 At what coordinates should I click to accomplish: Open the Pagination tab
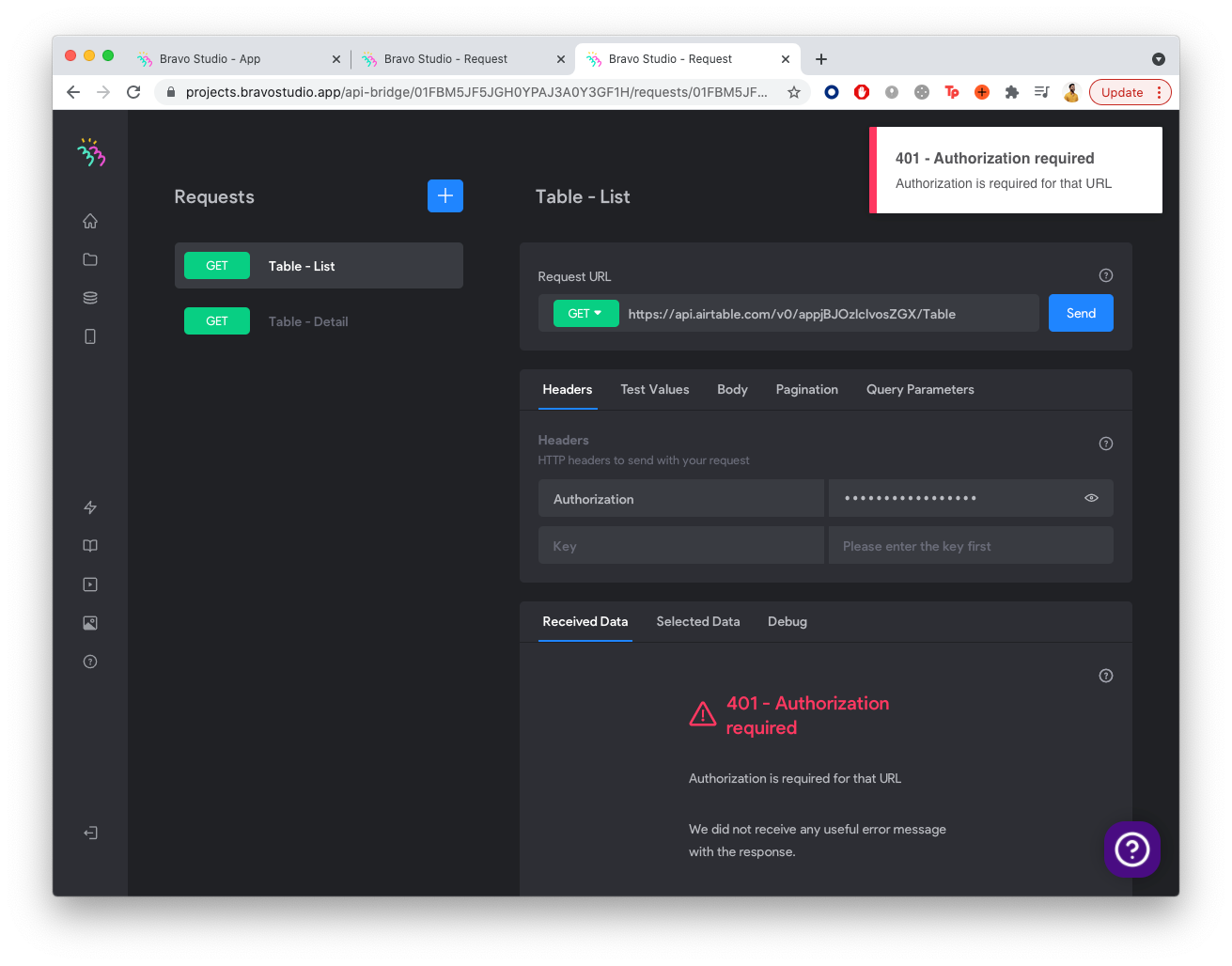click(807, 389)
